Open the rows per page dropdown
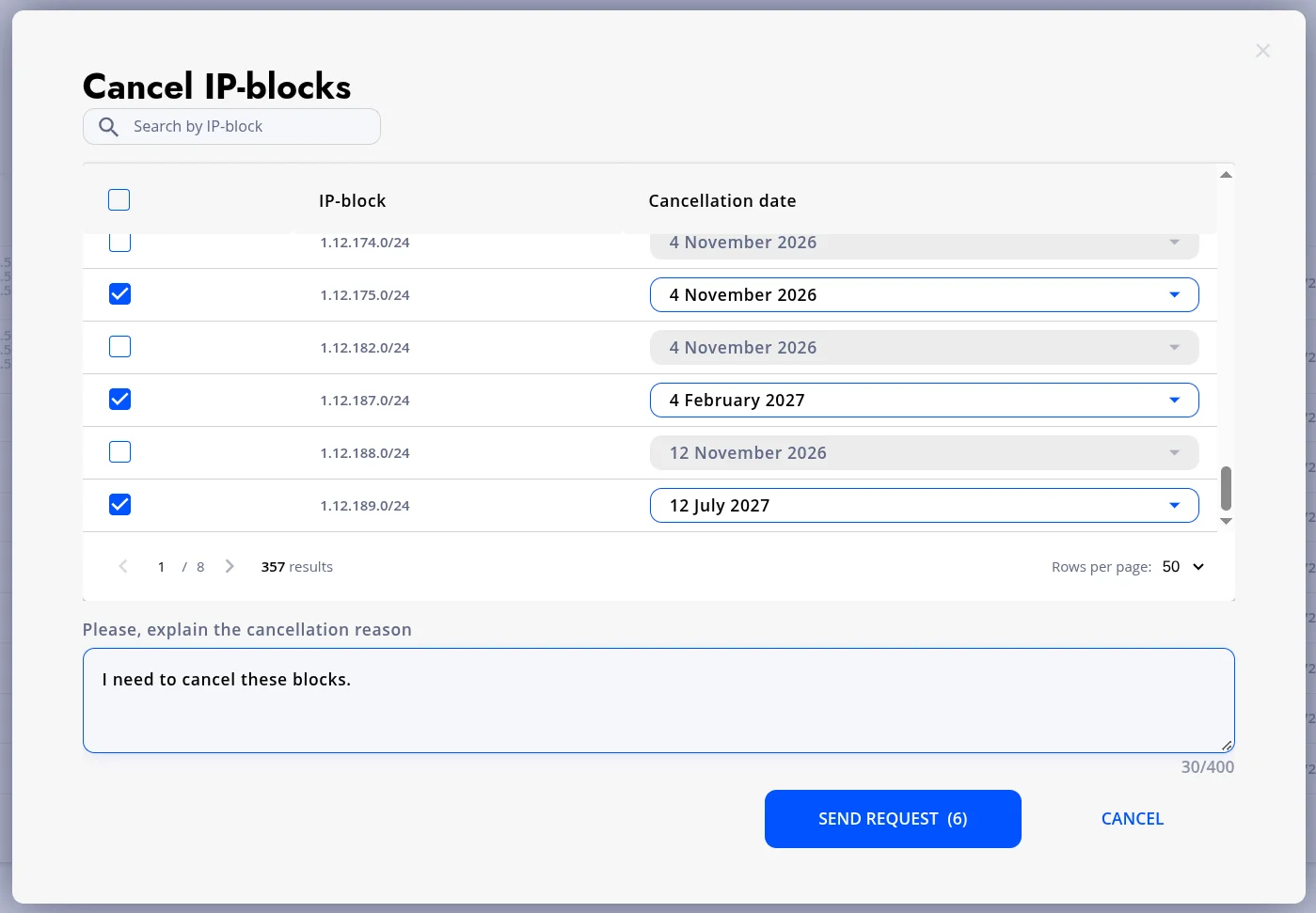 point(1183,566)
